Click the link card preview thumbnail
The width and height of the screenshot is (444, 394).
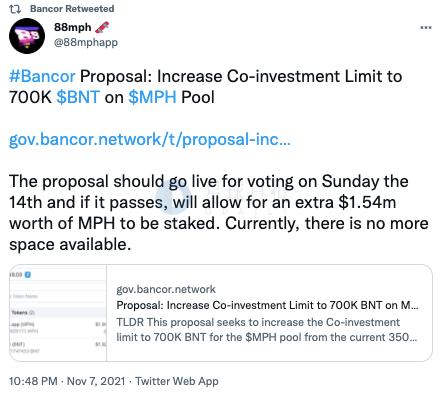pos(58,313)
